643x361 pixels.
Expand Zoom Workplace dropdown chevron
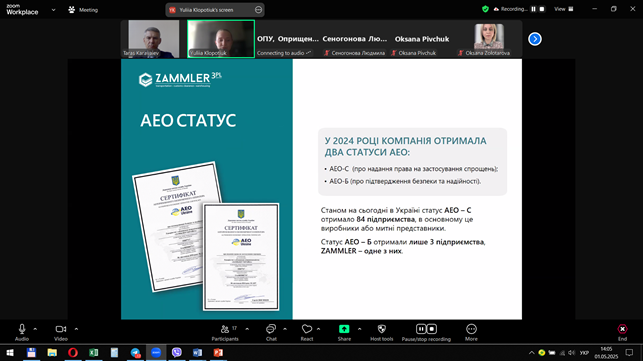(x=53, y=10)
